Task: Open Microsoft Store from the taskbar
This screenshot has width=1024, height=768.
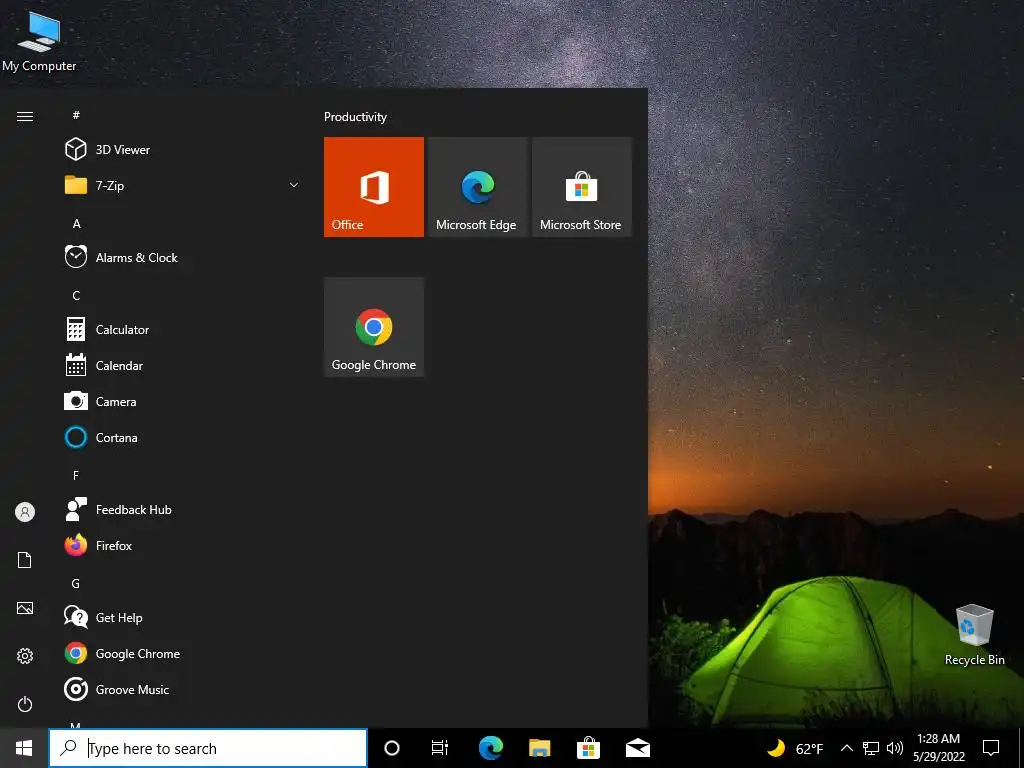Action: tap(588, 748)
